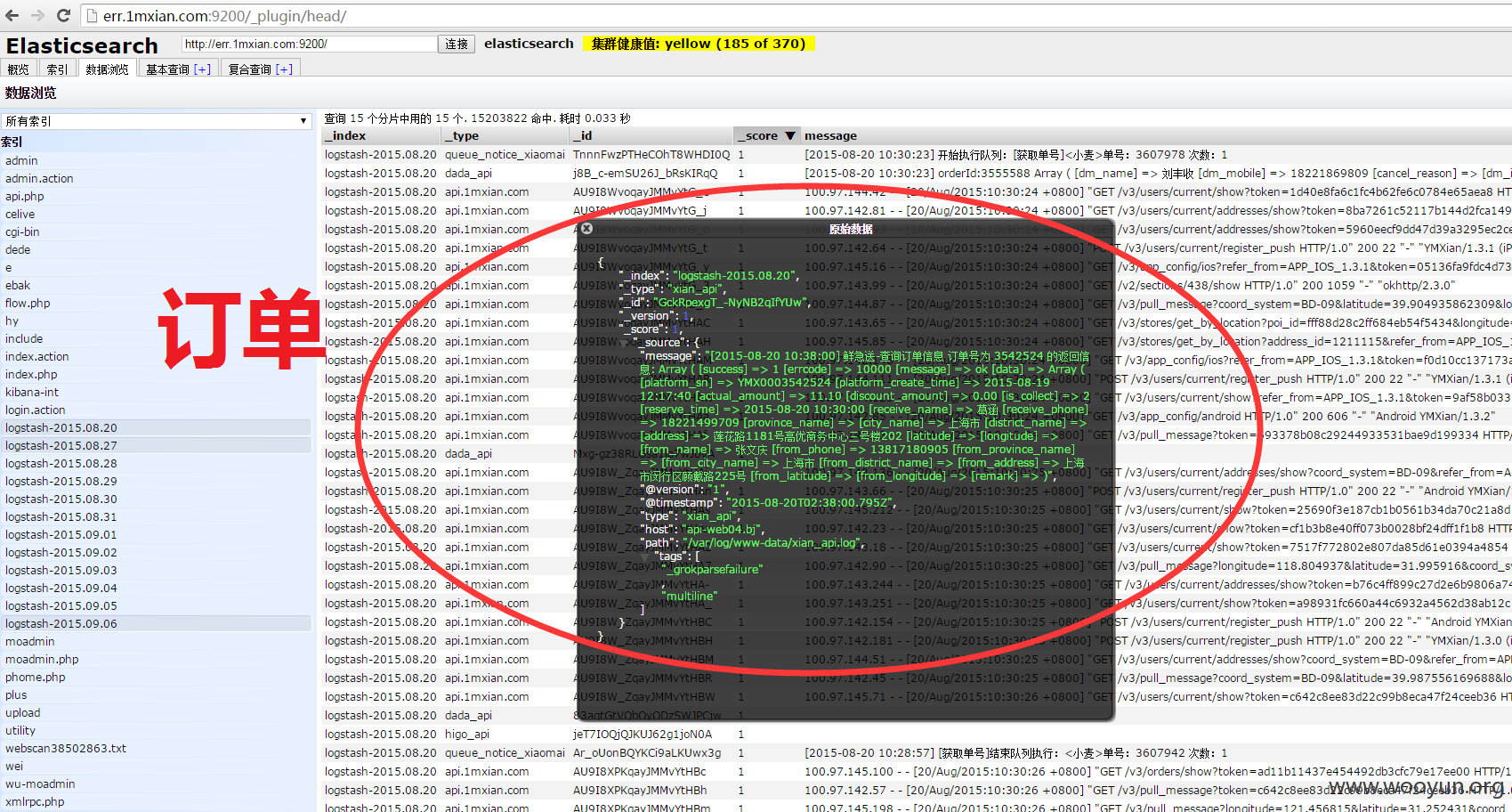Select the xmlrpc.php index
The width and height of the screenshot is (1512, 812).
156,802
